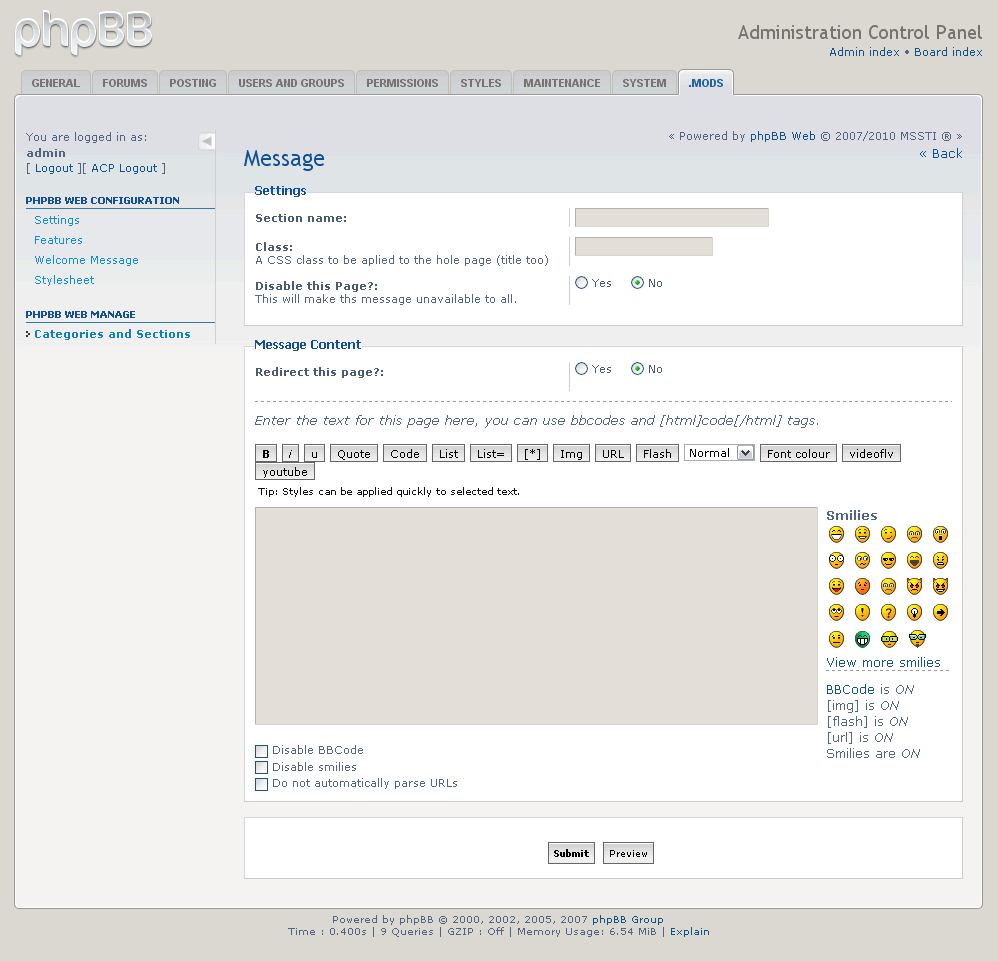
Task: Open the Font colour picker
Action: point(798,453)
